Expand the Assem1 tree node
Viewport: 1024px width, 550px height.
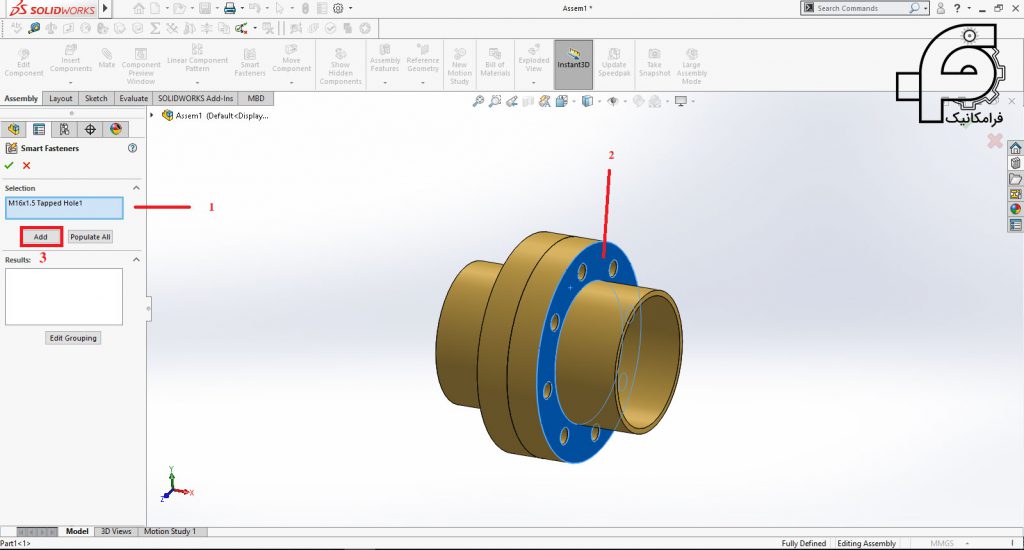point(152,116)
